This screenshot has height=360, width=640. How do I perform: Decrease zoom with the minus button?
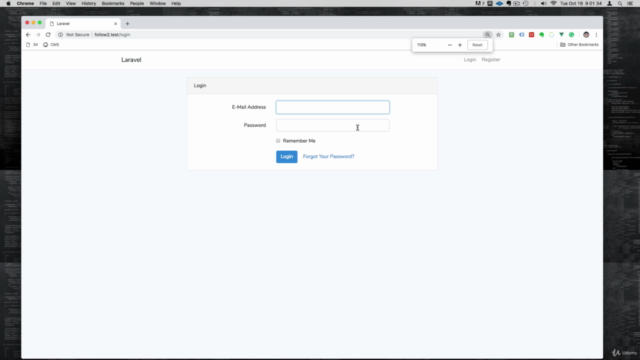point(450,45)
